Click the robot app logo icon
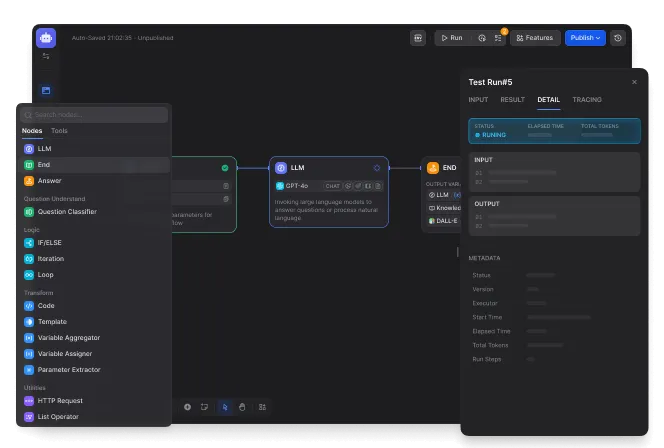Image resolution: width=664 pixels, height=448 pixels. pos(46,38)
